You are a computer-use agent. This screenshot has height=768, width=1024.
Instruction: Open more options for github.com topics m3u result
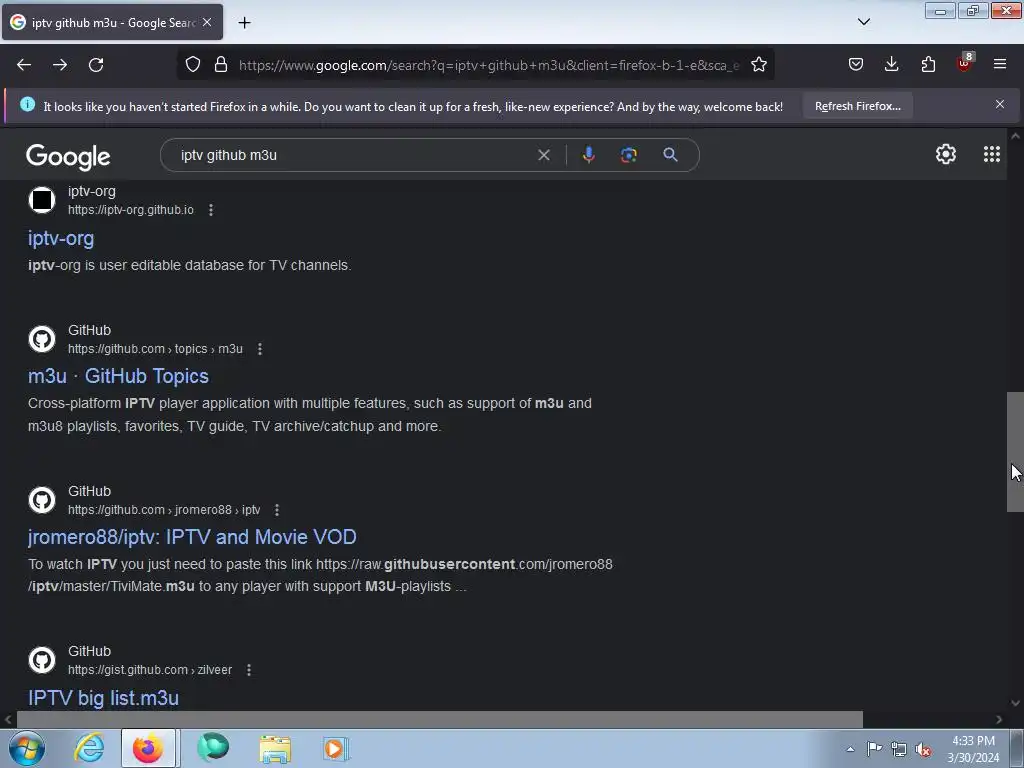pos(260,349)
